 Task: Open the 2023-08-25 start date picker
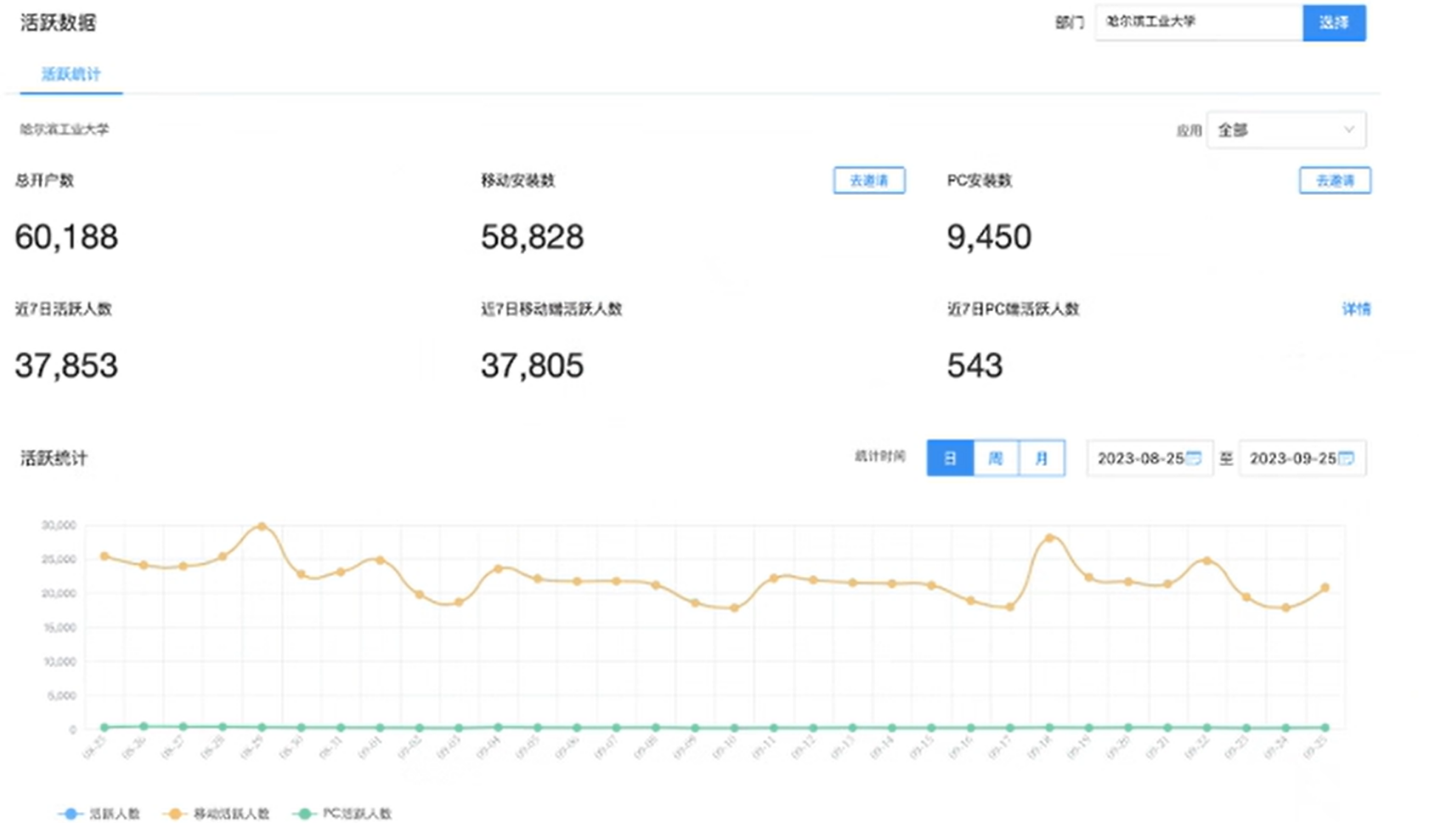[x=1140, y=458]
